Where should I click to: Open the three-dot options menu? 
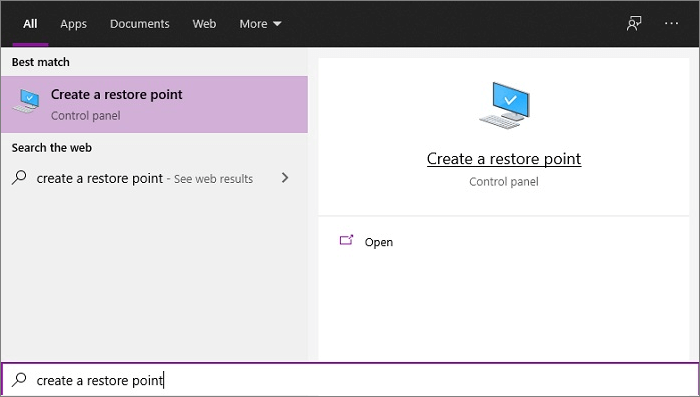[x=671, y=24]
